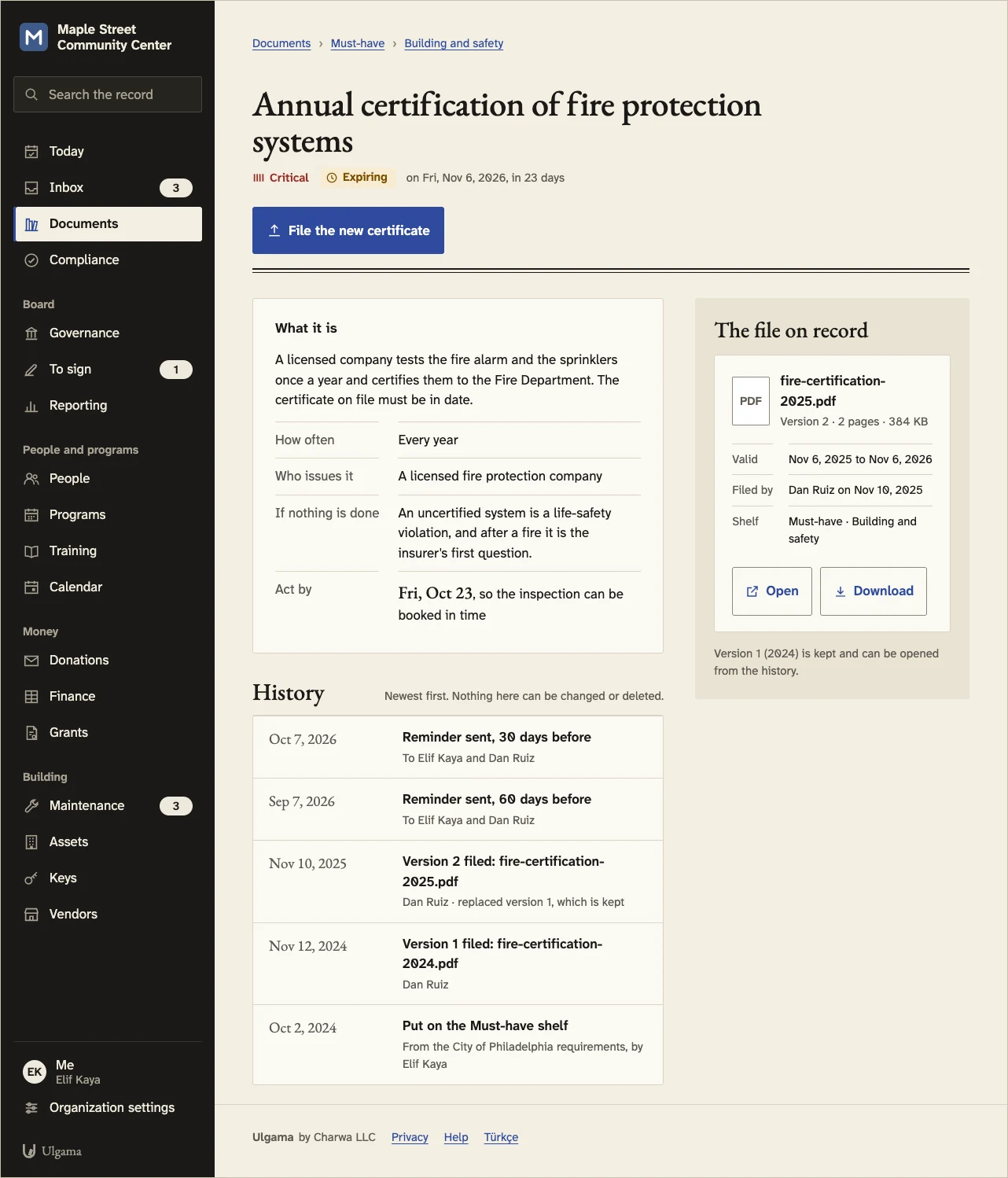Click the Today calendar icon
Viewport: 1008px width, 1178px height.
click(31, 152)
